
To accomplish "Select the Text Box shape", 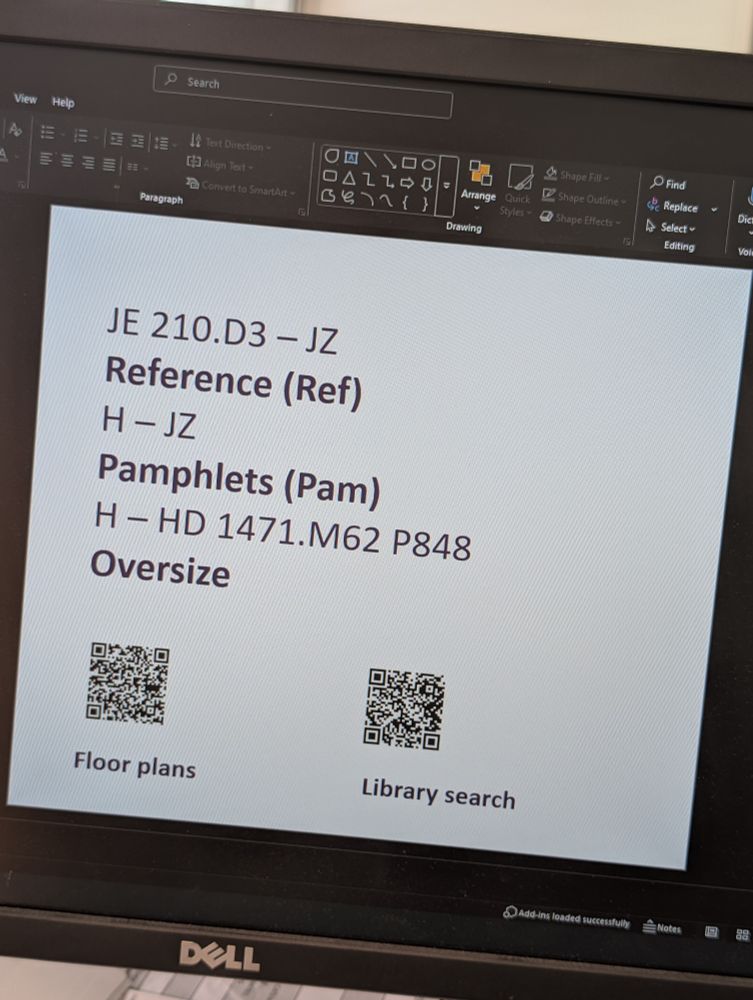I will (351, 157).
